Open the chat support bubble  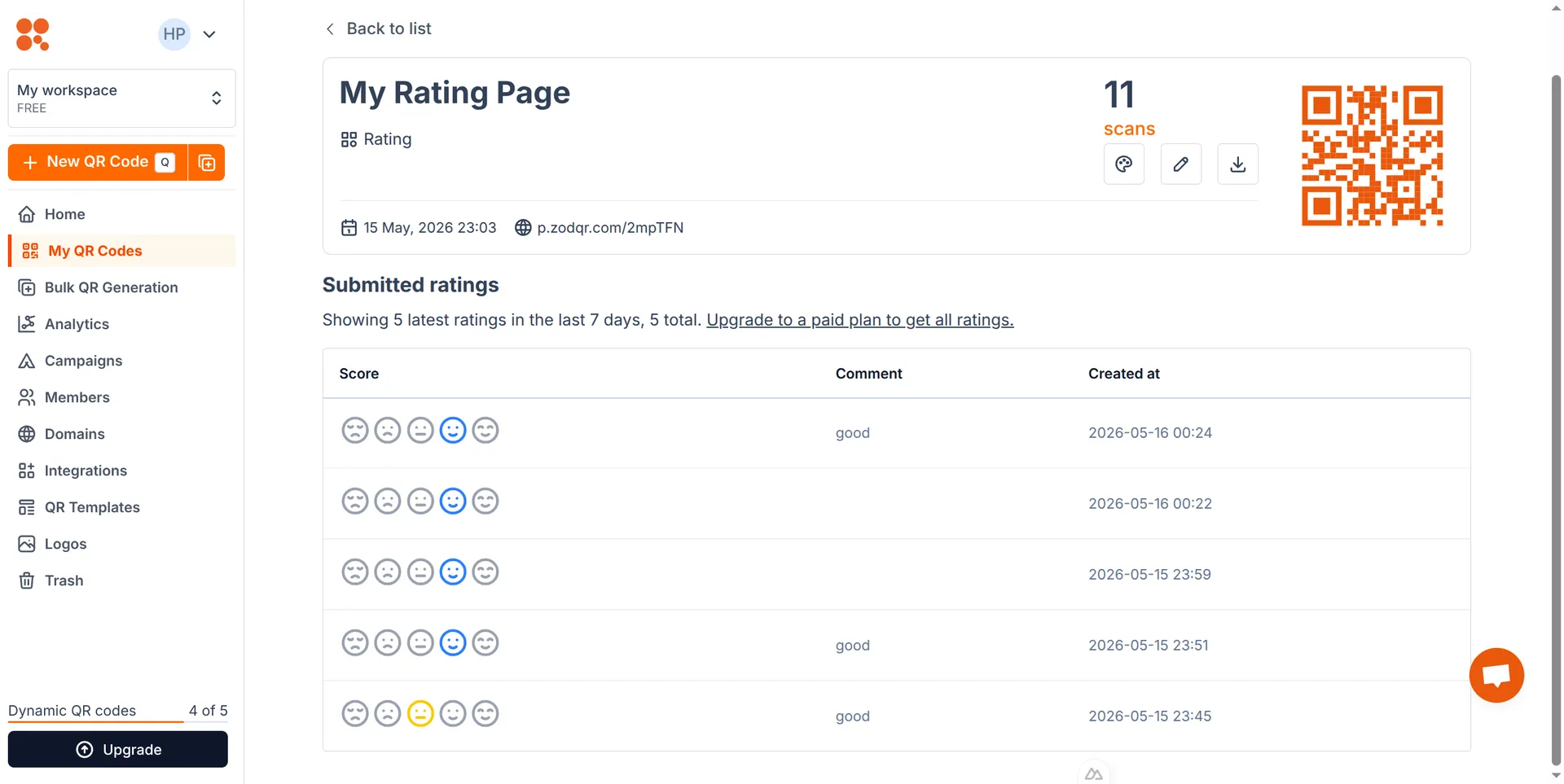(x=1496, y=675)
